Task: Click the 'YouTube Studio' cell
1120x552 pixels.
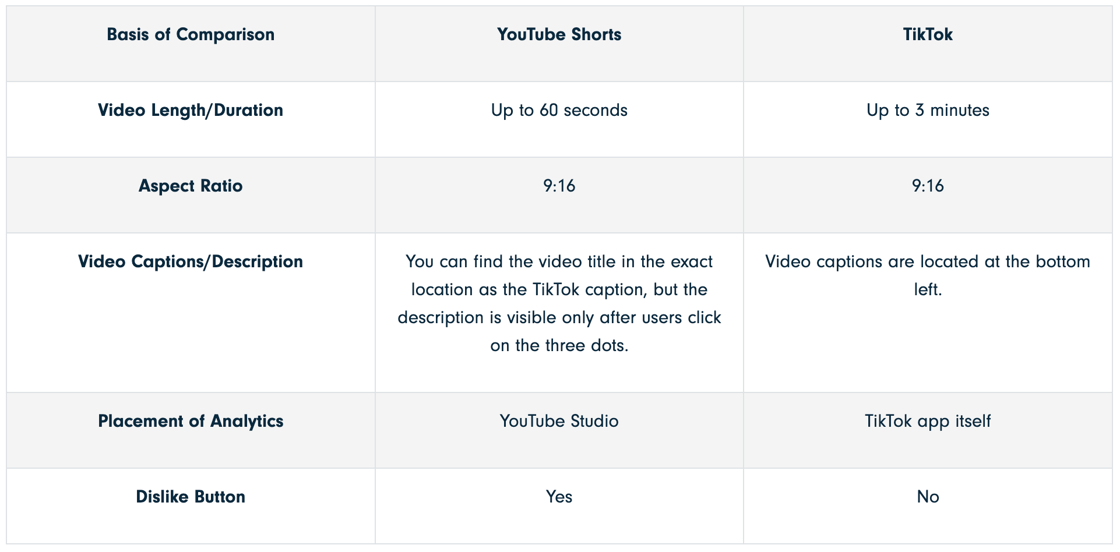Action: coord(559,421)
